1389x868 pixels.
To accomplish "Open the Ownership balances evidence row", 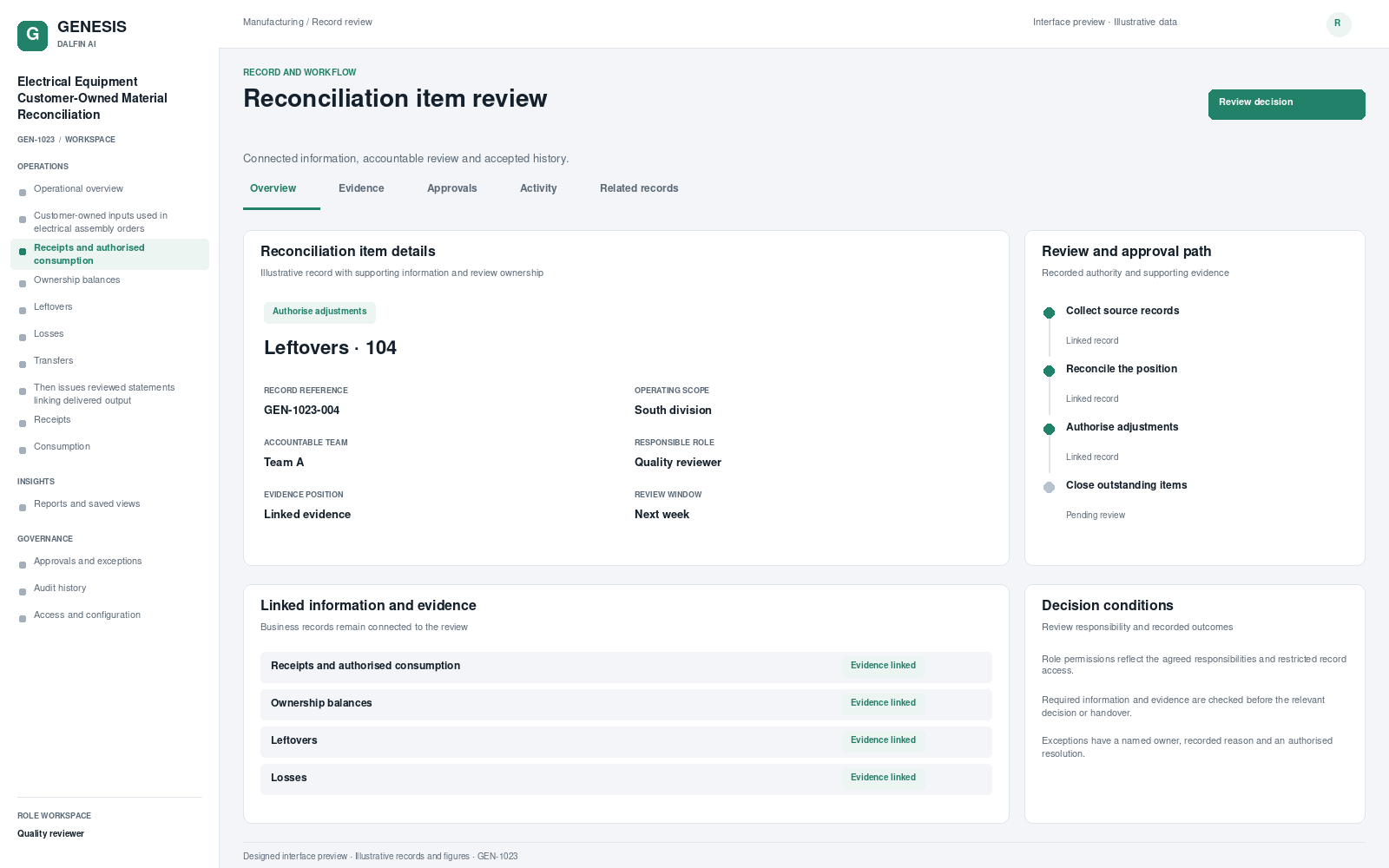I will point(626,704).
